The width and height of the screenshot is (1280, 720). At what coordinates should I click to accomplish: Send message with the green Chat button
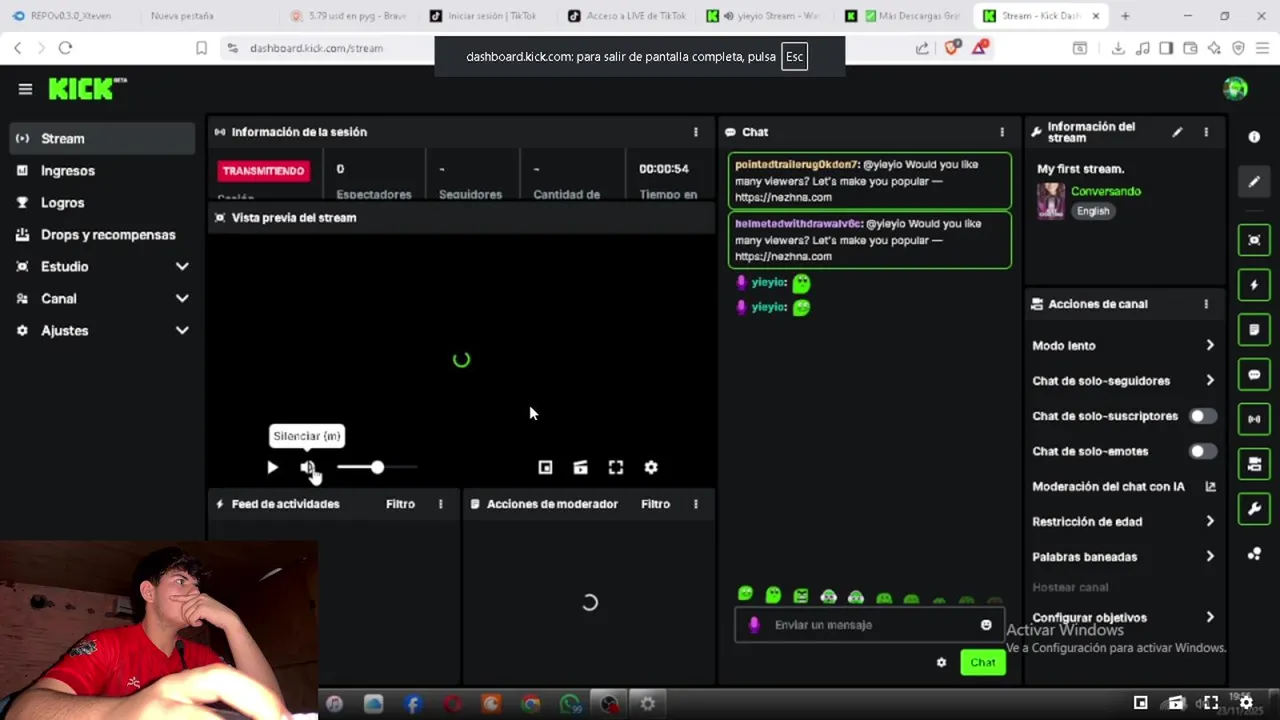[983, 662]
